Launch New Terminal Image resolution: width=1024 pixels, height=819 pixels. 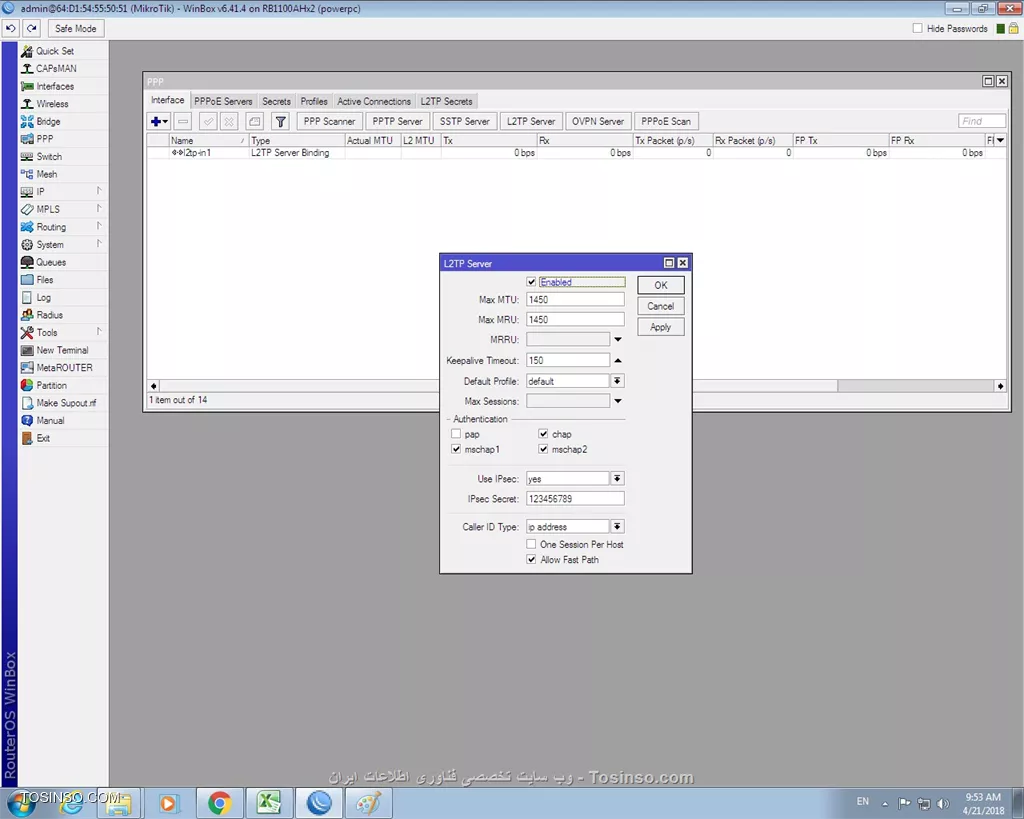coord(63,350)
